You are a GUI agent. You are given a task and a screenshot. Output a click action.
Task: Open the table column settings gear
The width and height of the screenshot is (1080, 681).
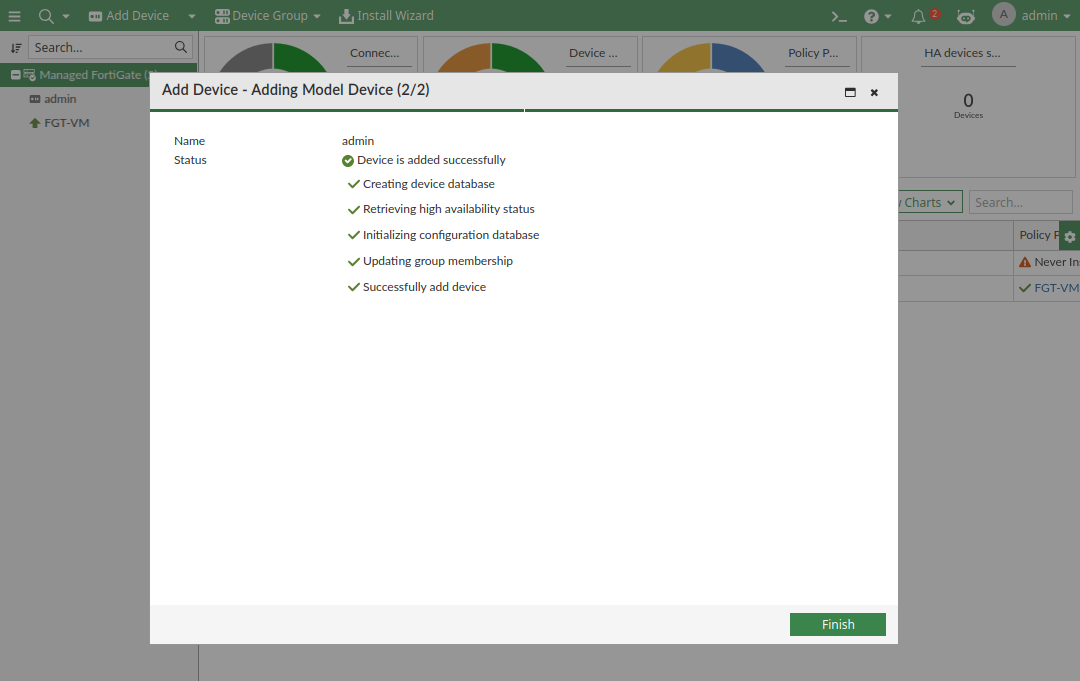tap(1069, 236)
